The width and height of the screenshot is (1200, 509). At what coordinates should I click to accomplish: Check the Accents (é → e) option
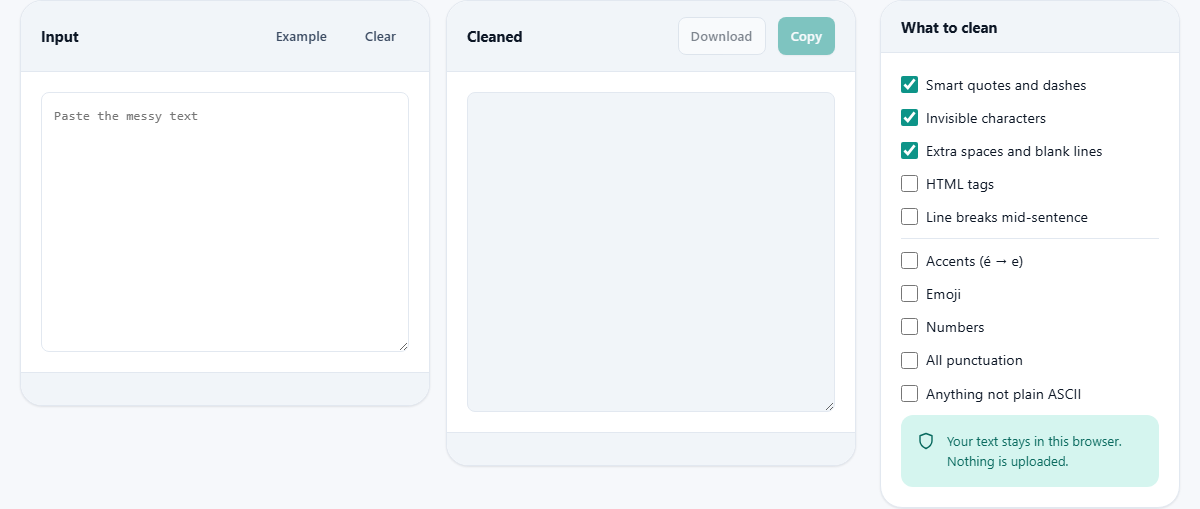pos(910,261)
